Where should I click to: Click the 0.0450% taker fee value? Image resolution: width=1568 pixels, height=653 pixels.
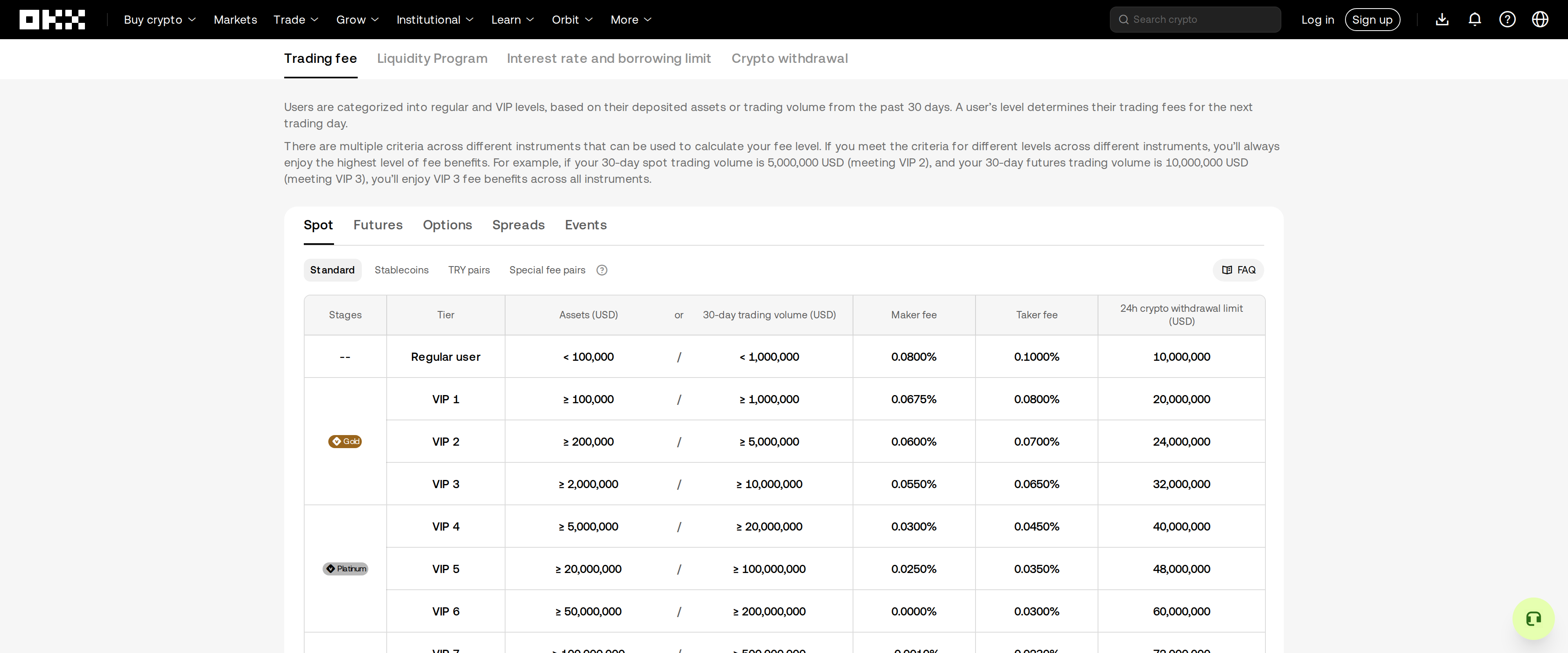coord(1037,526)
